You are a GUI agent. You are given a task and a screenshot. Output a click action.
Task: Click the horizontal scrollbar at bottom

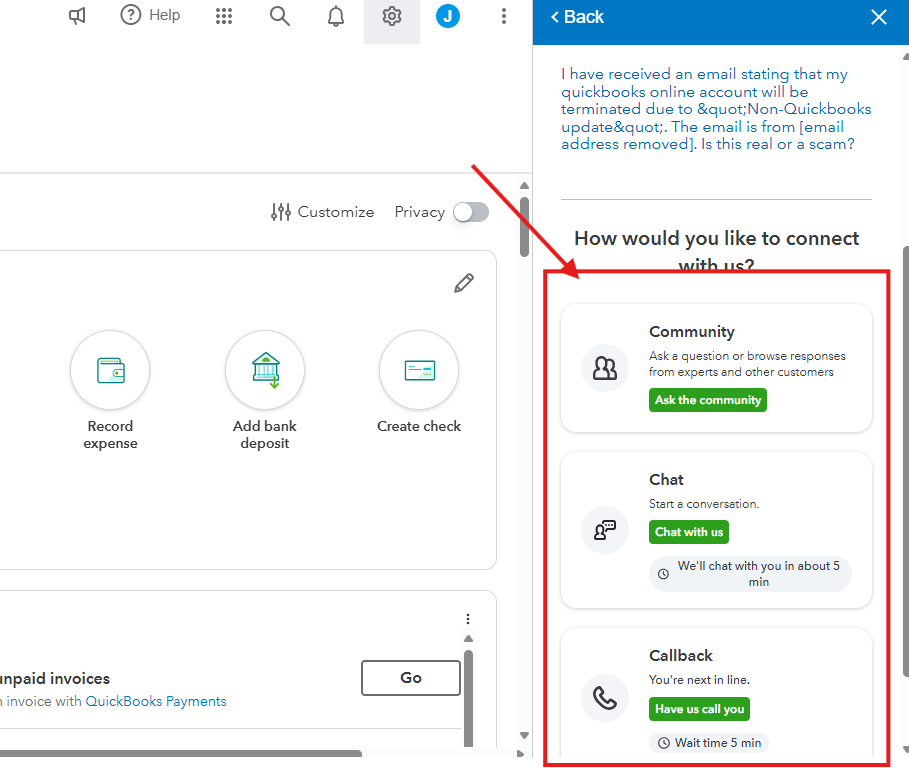181,754
